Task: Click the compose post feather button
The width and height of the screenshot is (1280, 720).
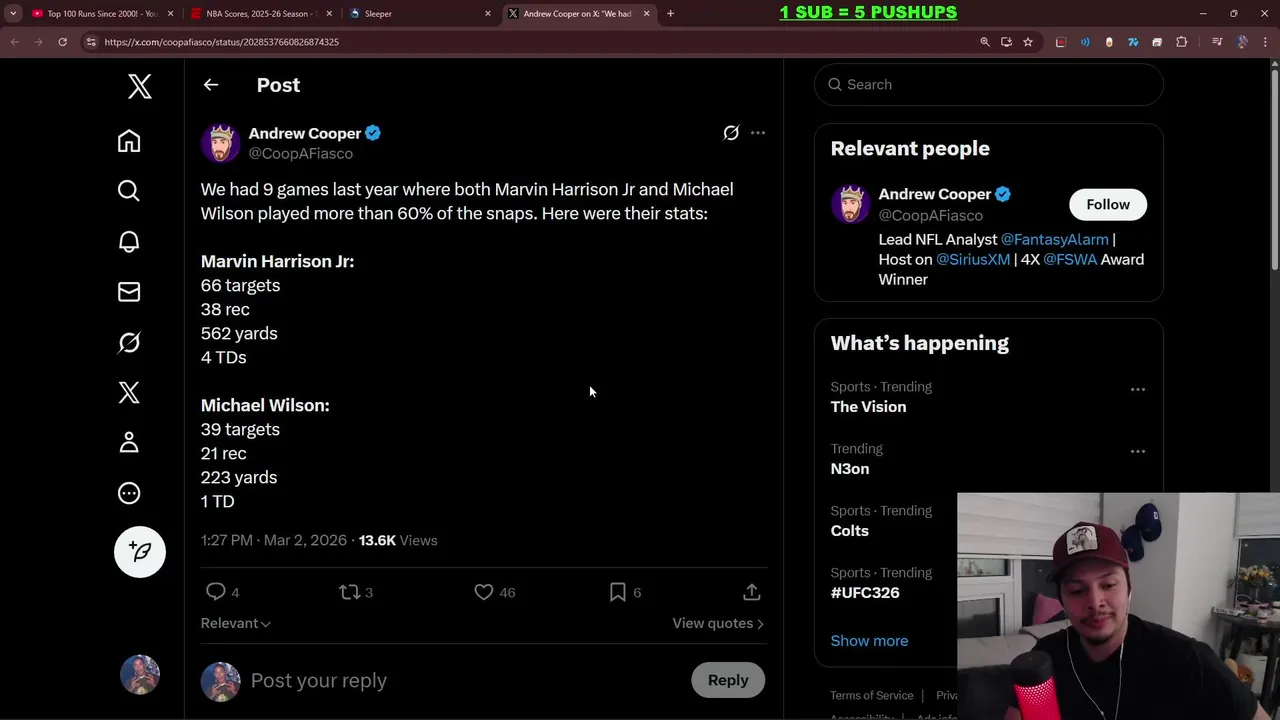Action: [x=140, y=552]
